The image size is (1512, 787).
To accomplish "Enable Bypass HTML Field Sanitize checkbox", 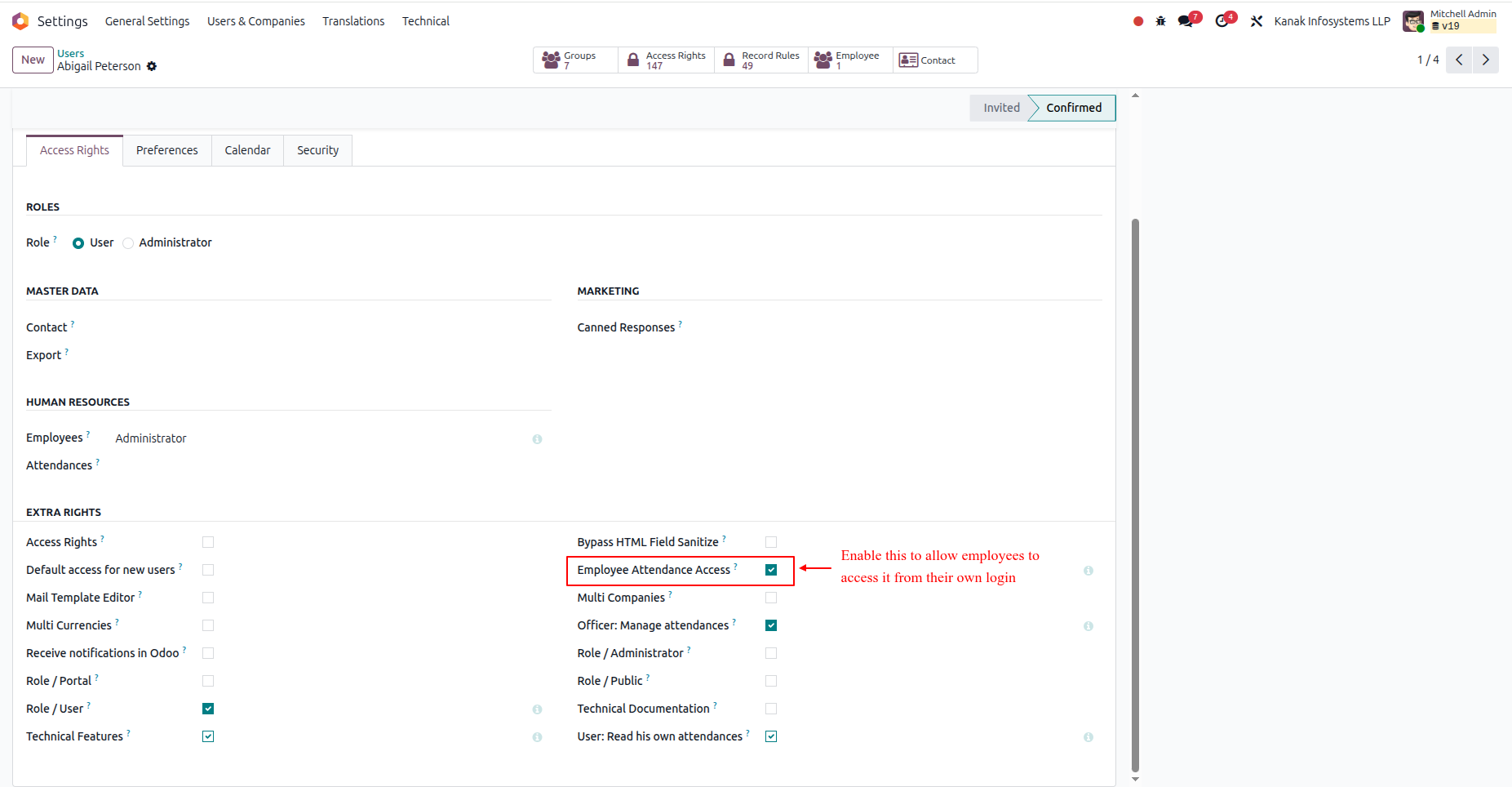I will [x=771, y=542].
